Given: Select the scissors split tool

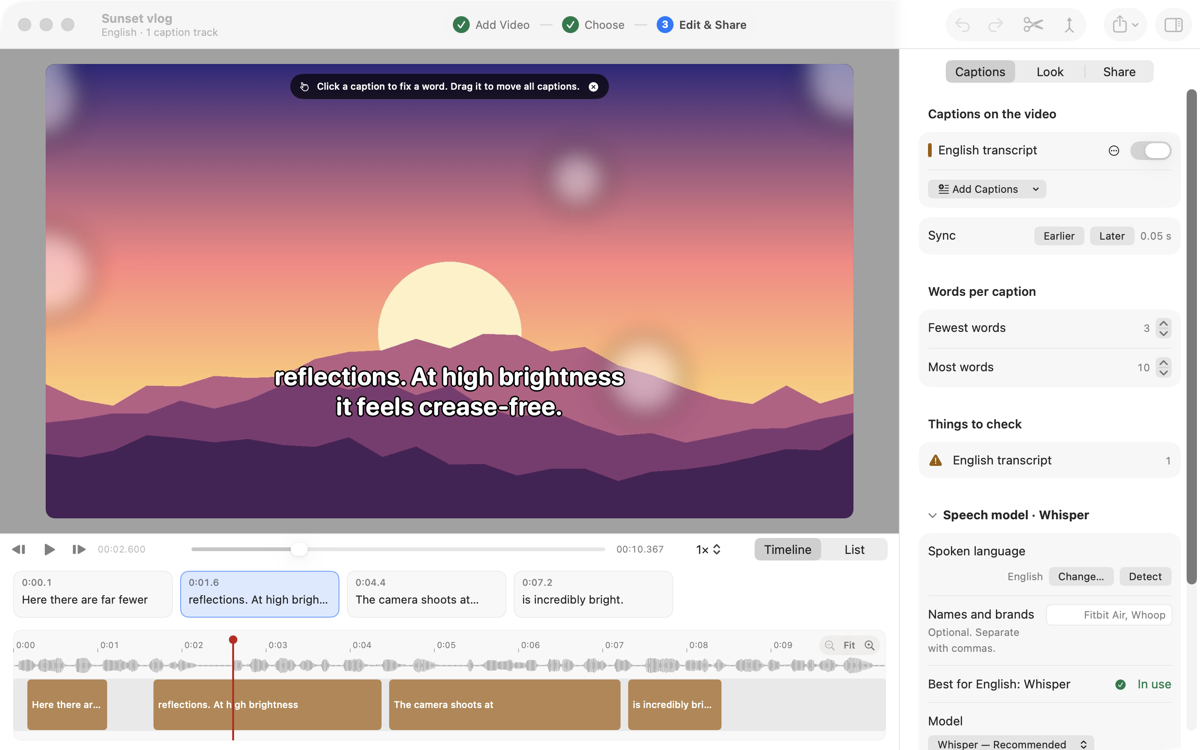Looking at the screenshot, I should click(x=1033, y=25).
